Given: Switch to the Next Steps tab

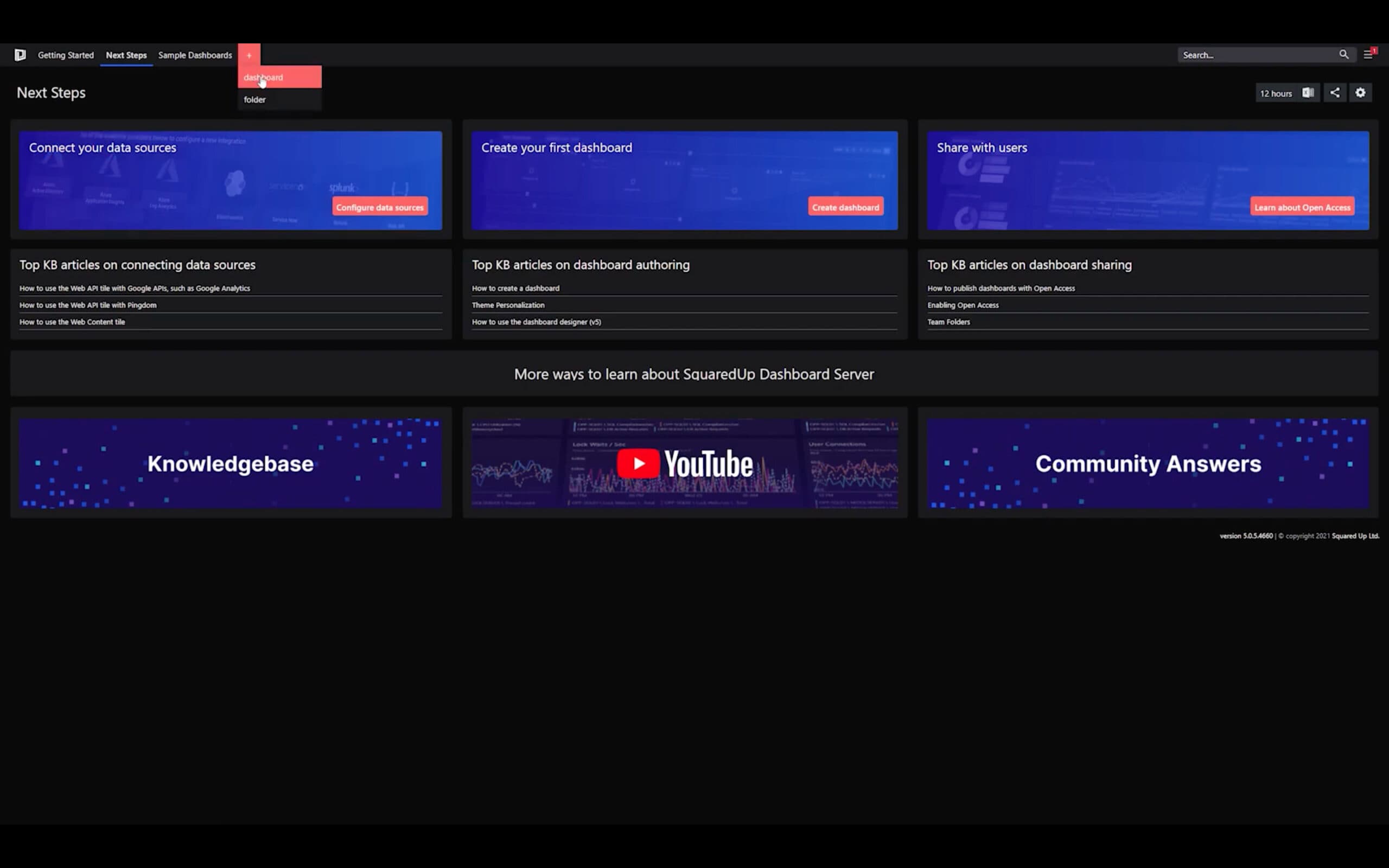Looking at the screenshot, I should tap(126, 55).
